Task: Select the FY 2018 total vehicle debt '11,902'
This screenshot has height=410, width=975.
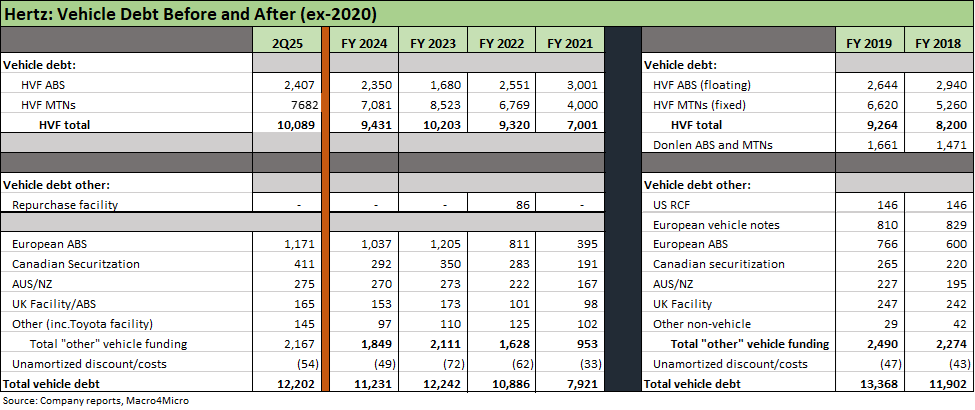Action: pyautogui.click(x=949, y=384)
